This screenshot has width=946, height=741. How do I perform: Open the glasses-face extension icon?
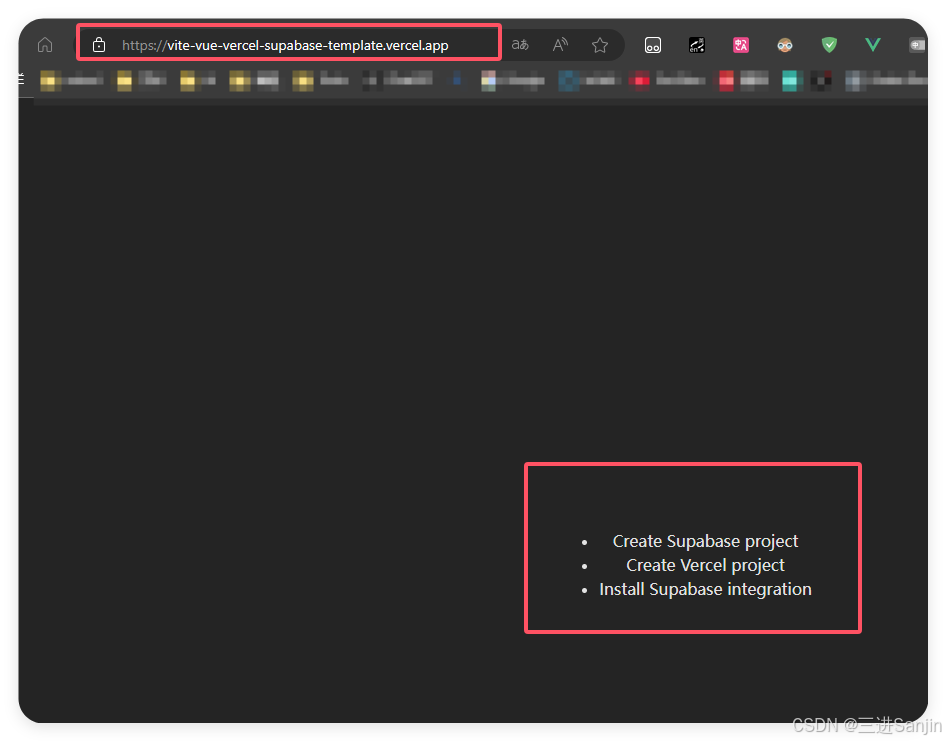click(x=785, y=45)
